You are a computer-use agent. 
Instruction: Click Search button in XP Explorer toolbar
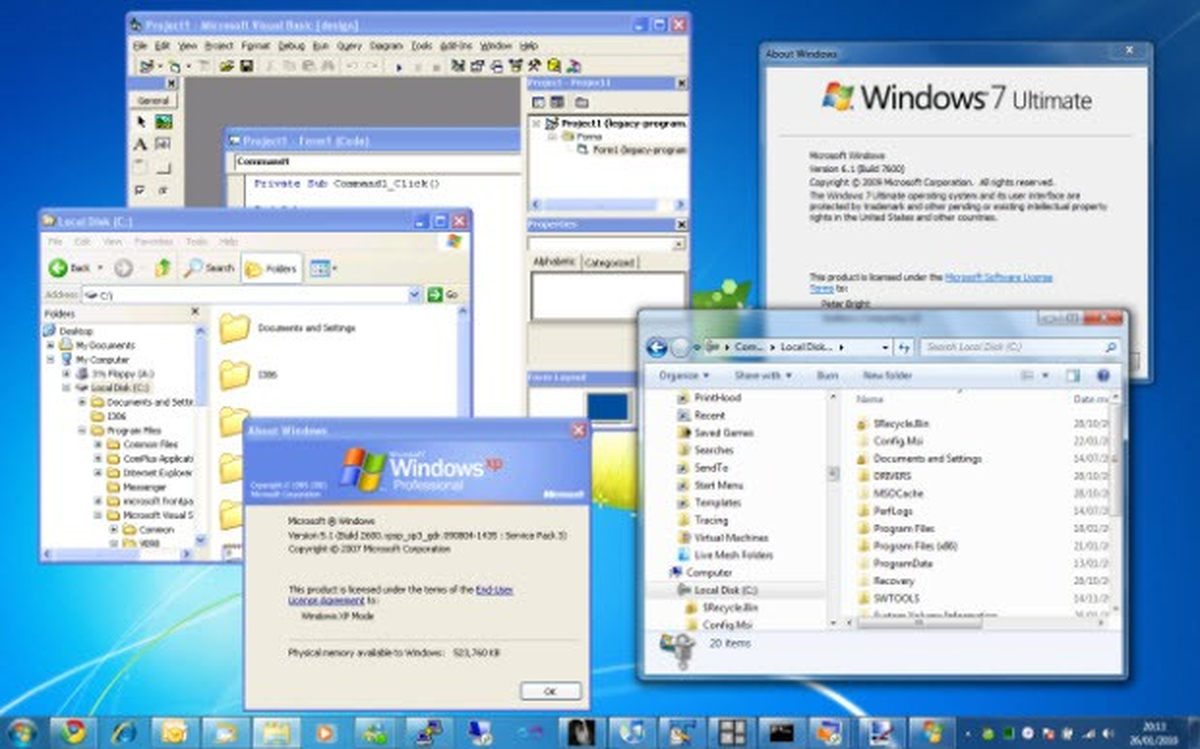click(x=209, y=268)
